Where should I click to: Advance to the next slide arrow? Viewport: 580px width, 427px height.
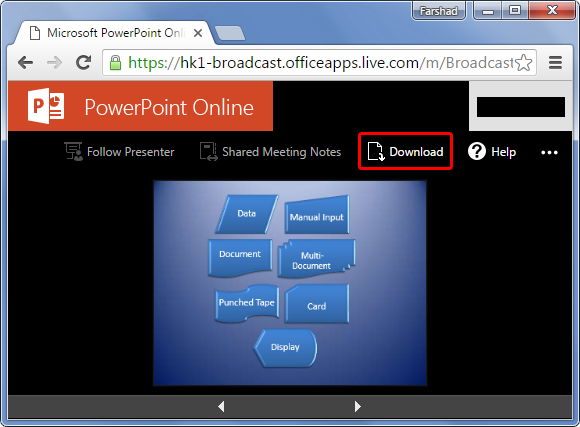click(x=357, y=406)
